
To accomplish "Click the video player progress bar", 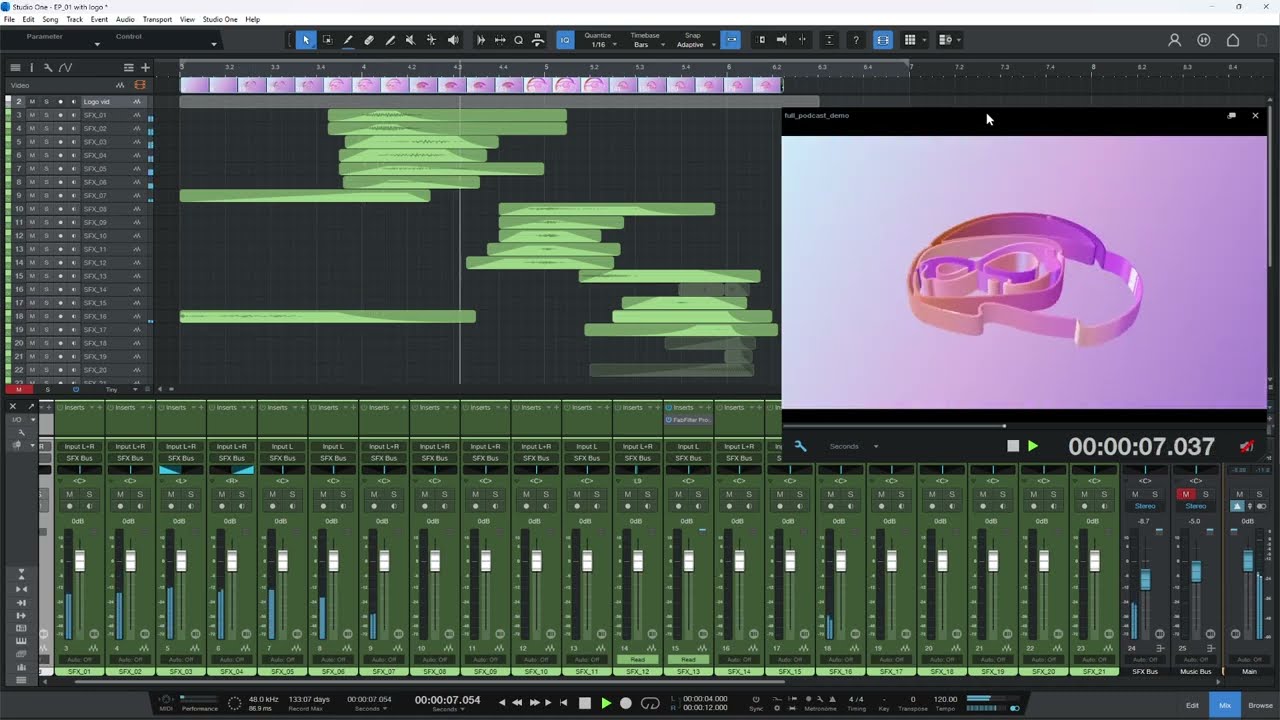I will tap(1023, 426).
